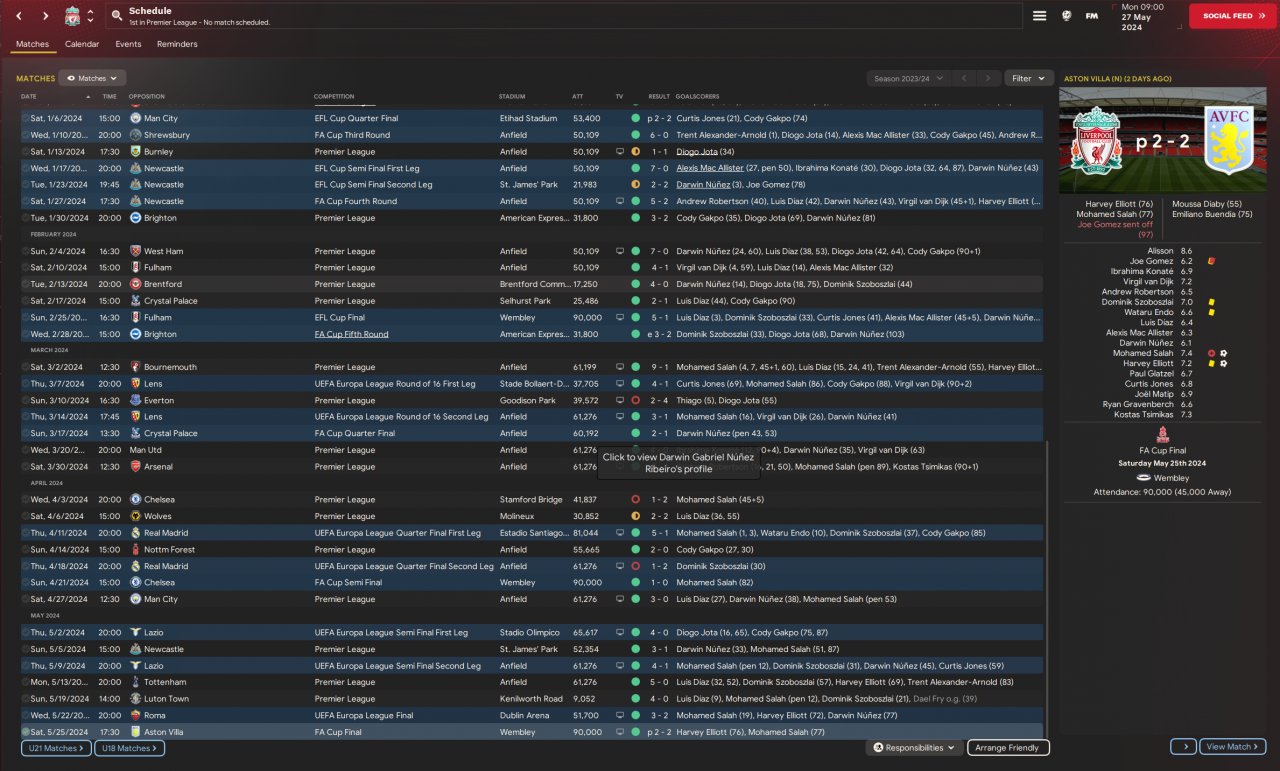
Task: Click the View Match button
Action: 1233,747
